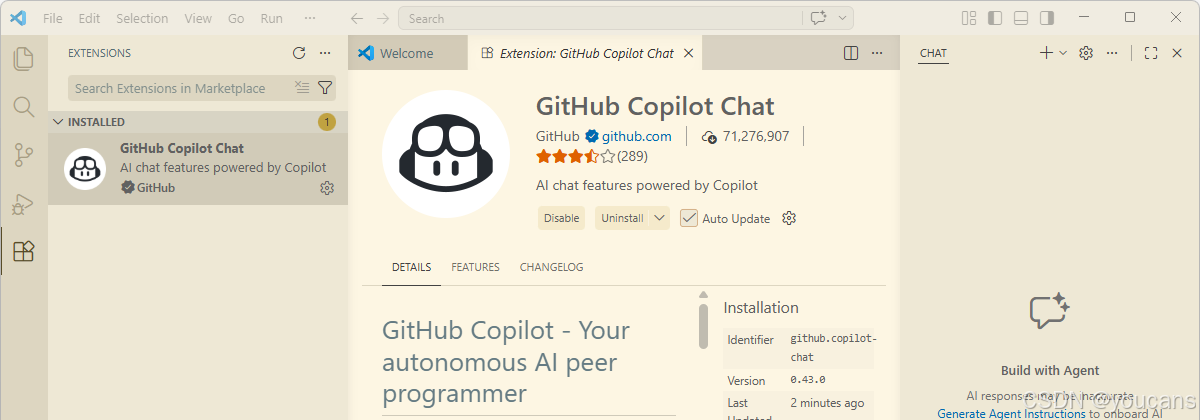The height and width of the screenshot is (420, 1200).
Task: Expand the hidden menus ellipsis in menu bar
Action: (310, 18)
